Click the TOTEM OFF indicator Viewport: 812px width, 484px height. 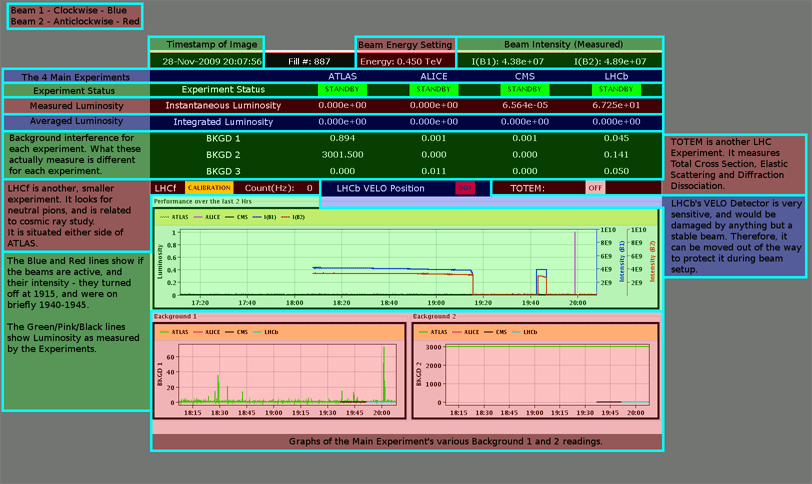595,188
